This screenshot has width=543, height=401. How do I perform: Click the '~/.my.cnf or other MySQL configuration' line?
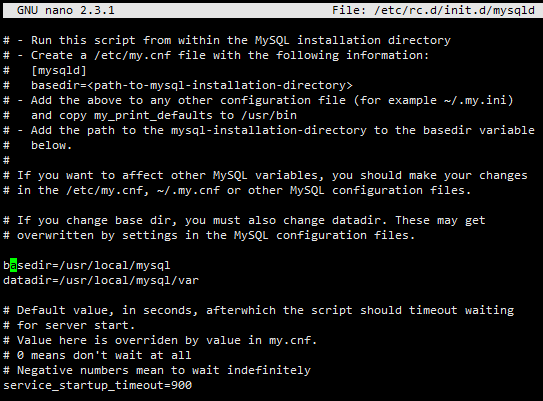pos(237,190)
